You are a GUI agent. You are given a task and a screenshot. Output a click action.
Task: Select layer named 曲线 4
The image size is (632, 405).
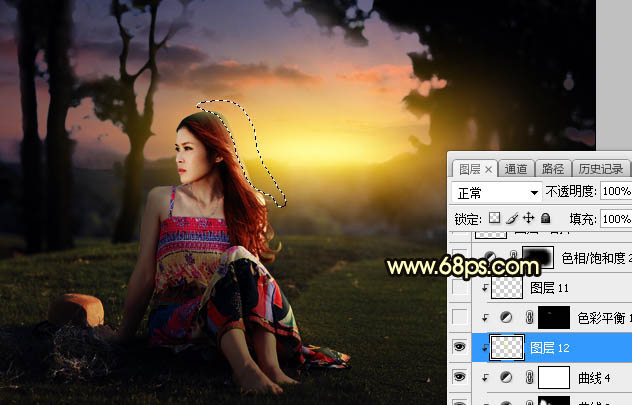pos(594,378)
